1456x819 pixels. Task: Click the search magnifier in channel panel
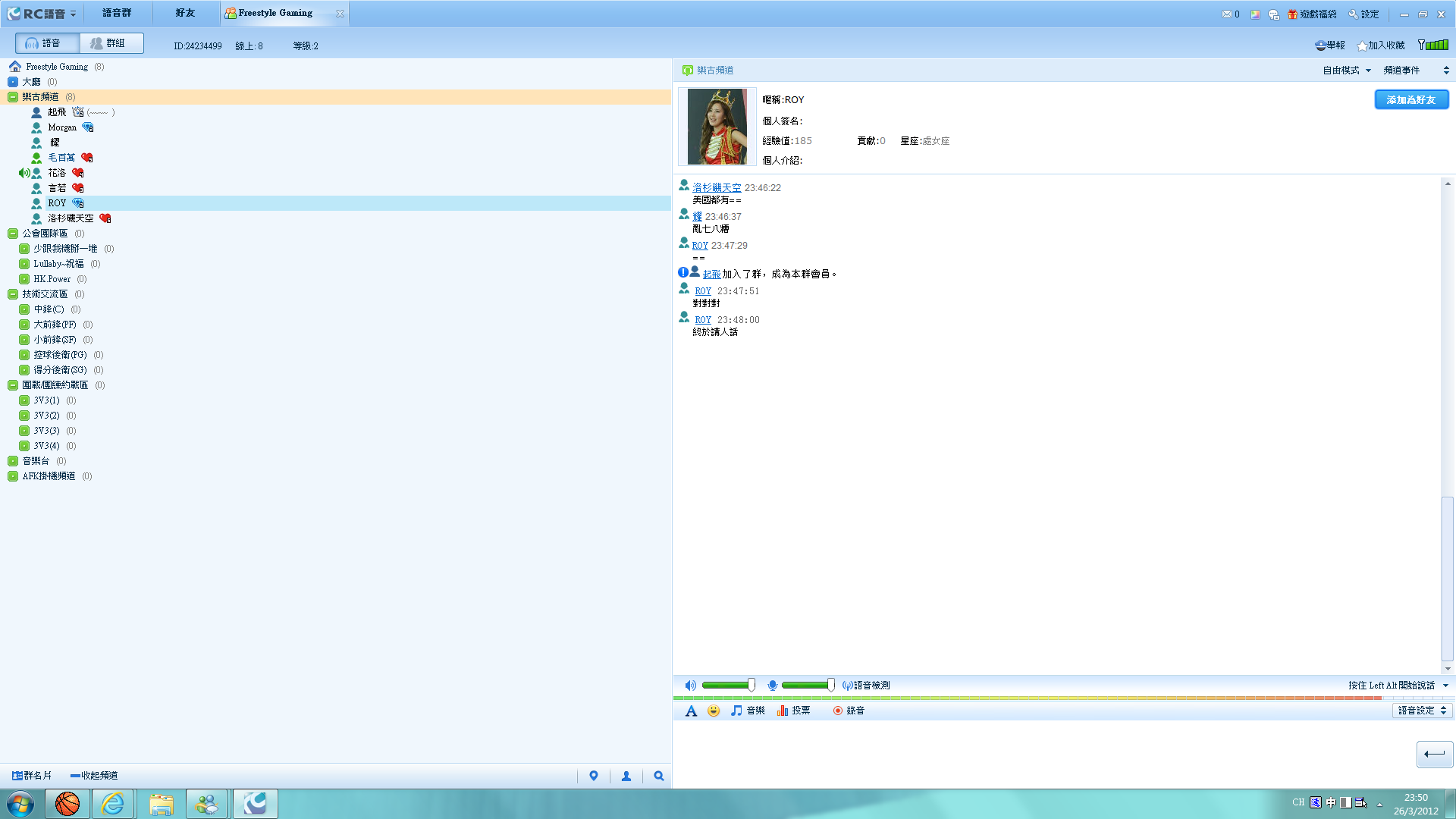click(x=659, y=776)
